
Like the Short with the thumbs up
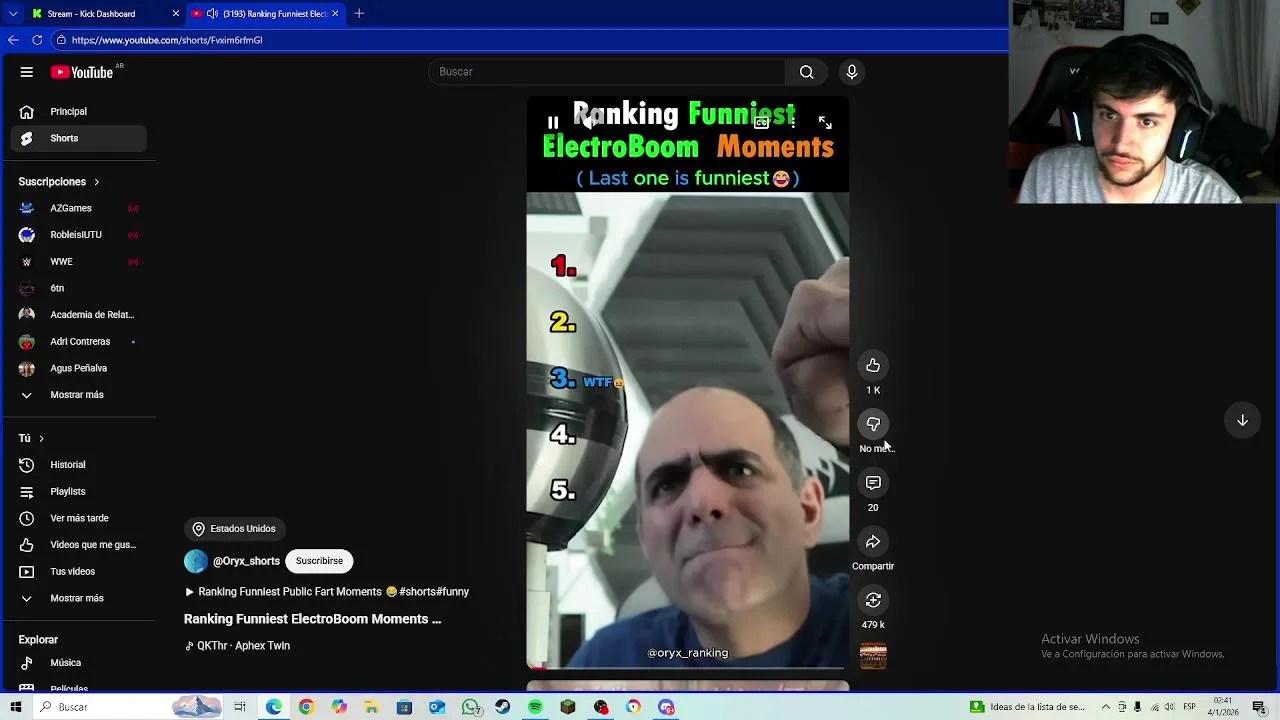pyautogui.click(x=873, y=365)
